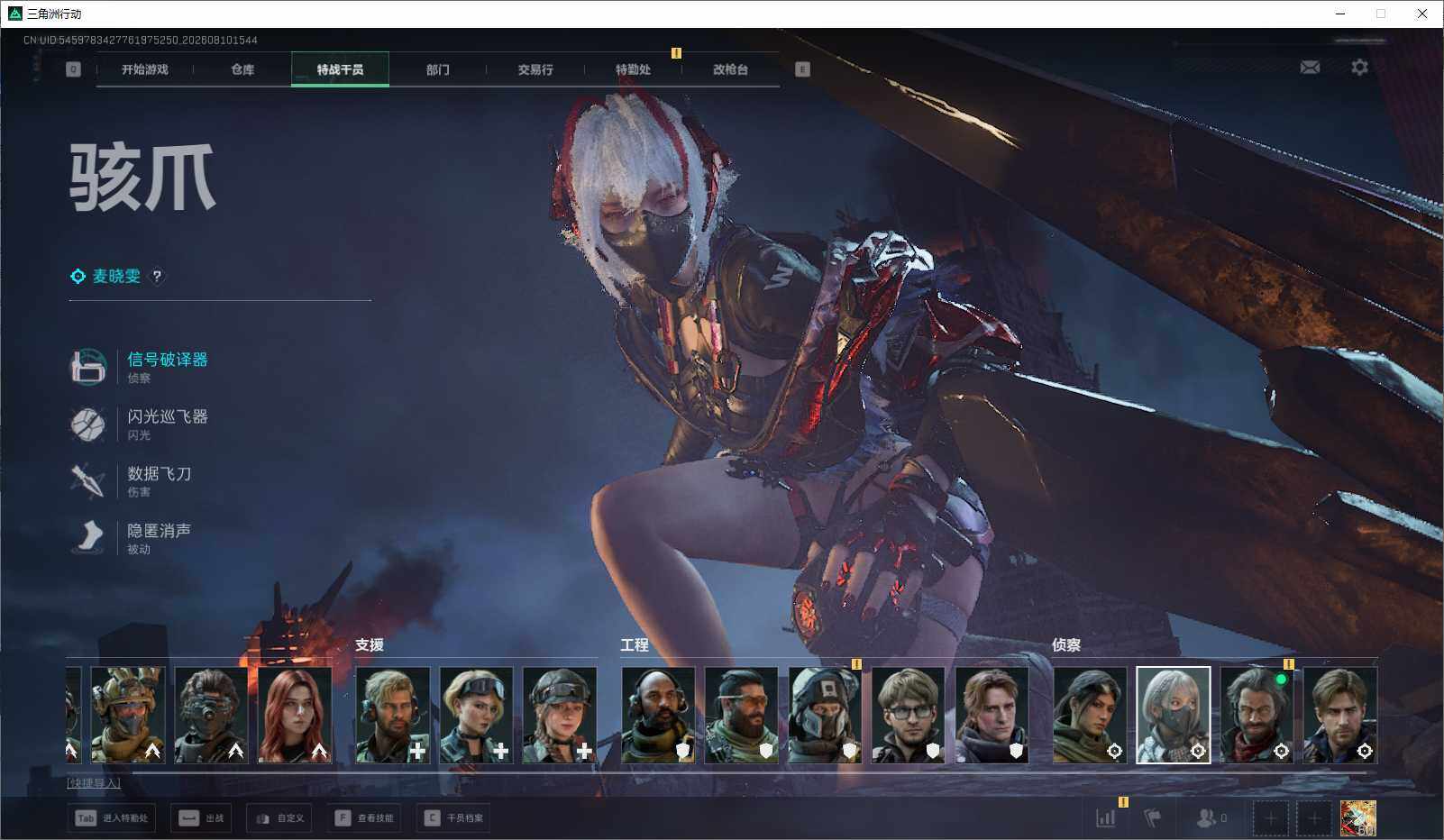Click the 三角洲行动 title bar app icon
The height and width of the screenshot is (840, 1444).
14,14
